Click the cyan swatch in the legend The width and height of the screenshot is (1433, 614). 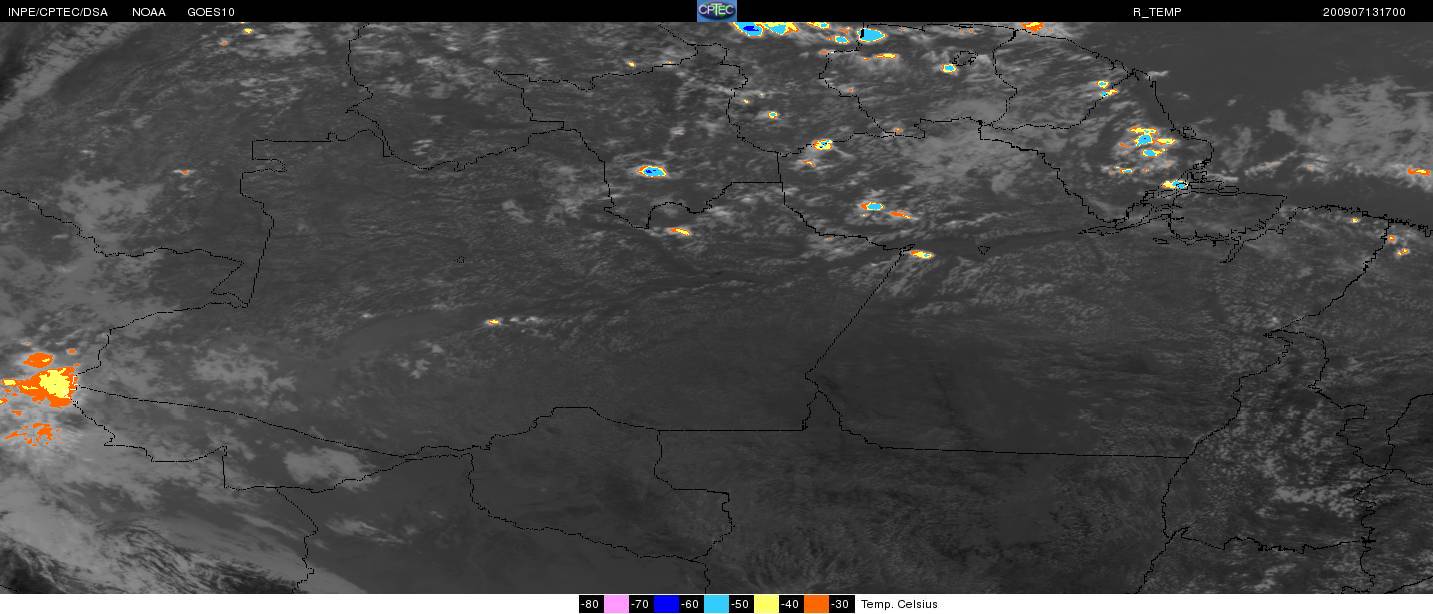[x=716, y=604]
